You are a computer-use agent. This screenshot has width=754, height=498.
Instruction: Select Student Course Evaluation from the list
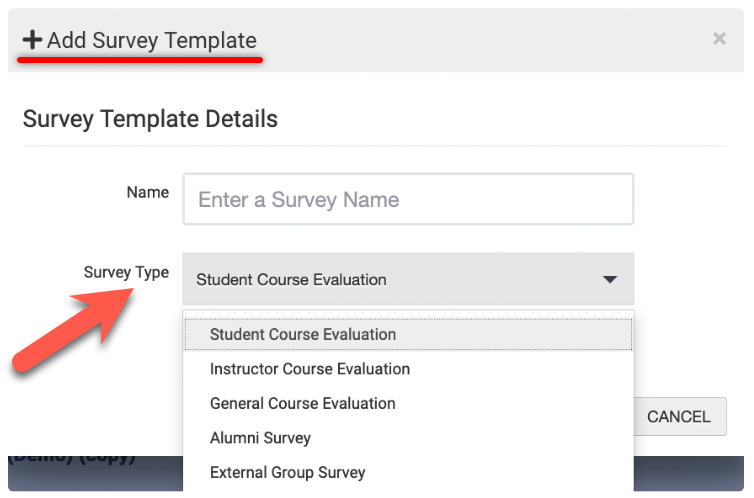[x=303, y=334]
